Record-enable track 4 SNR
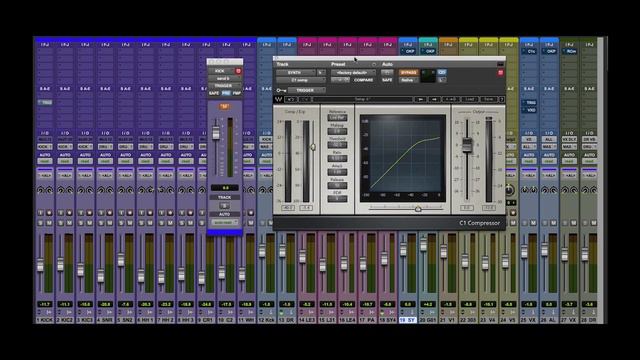Image resolution: width=640 pixels, height=360 pixels. [x=109, y=213]
